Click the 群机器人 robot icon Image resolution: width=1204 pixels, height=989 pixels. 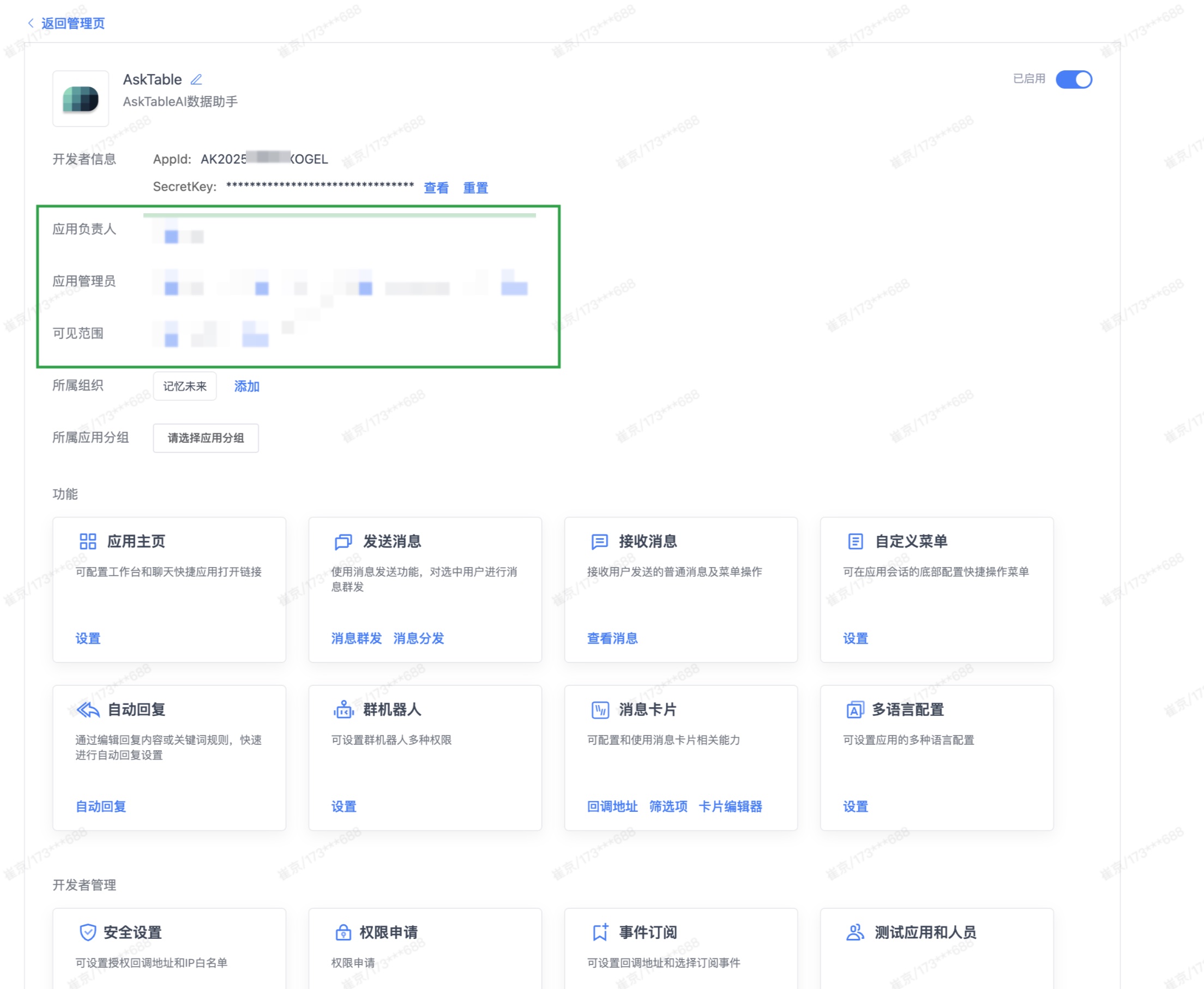(x=343, y=709)
